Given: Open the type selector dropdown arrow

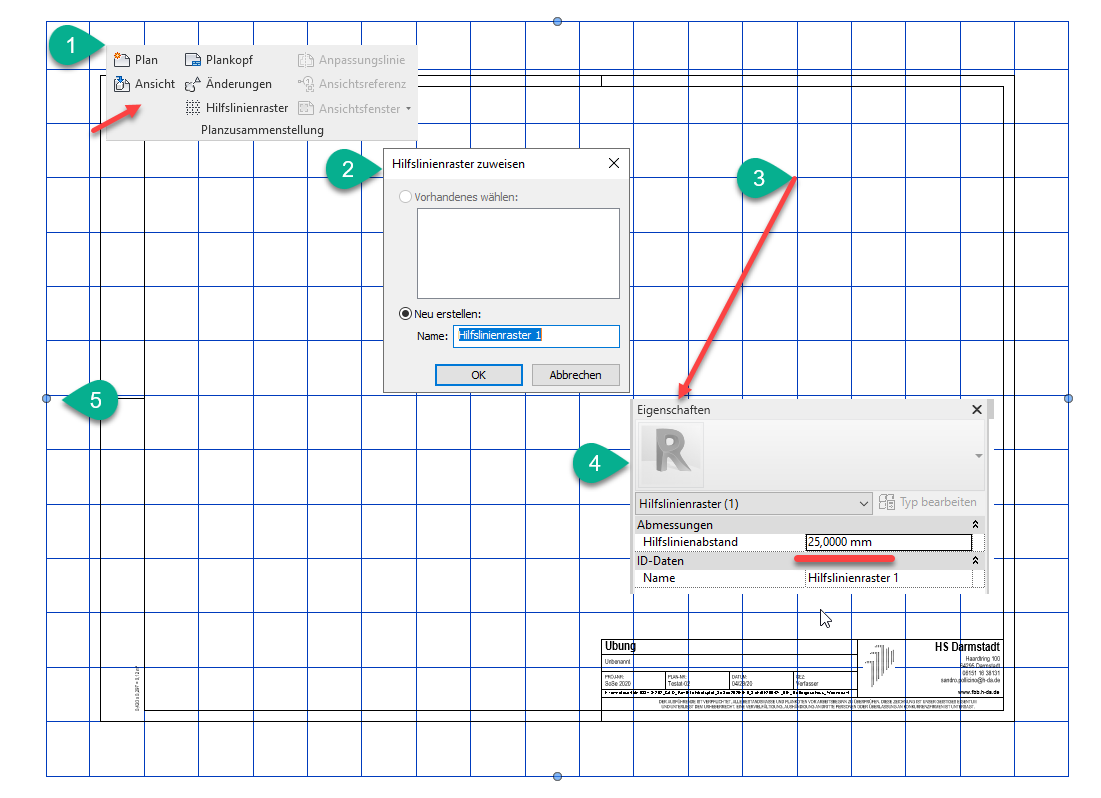Looking at the screenshot, I should [978, 456].
